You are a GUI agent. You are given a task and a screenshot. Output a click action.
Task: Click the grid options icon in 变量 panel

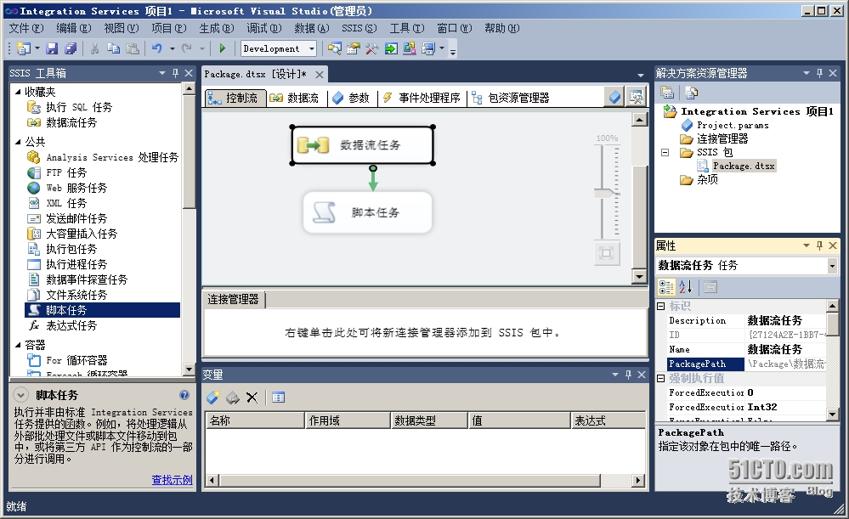point(278,398)
